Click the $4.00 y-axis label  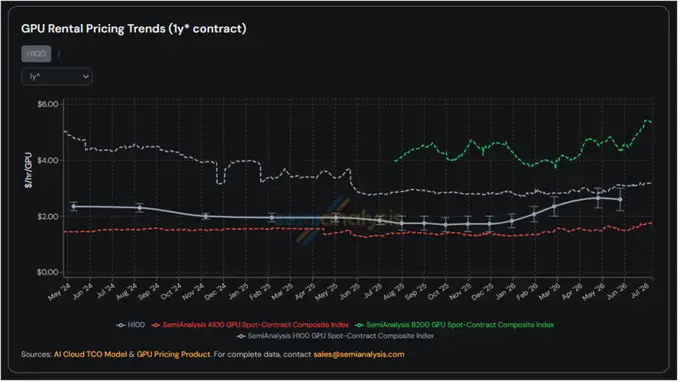click(x=48, y=161)
